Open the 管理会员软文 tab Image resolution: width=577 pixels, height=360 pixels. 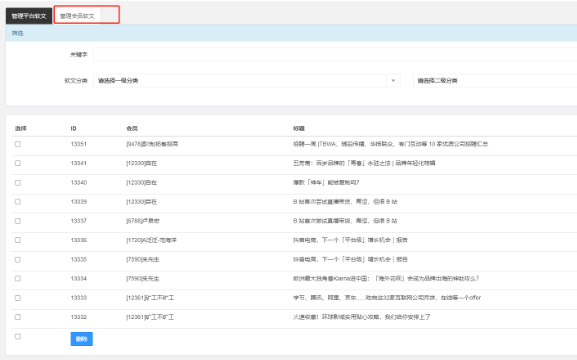tap(77, 16)
